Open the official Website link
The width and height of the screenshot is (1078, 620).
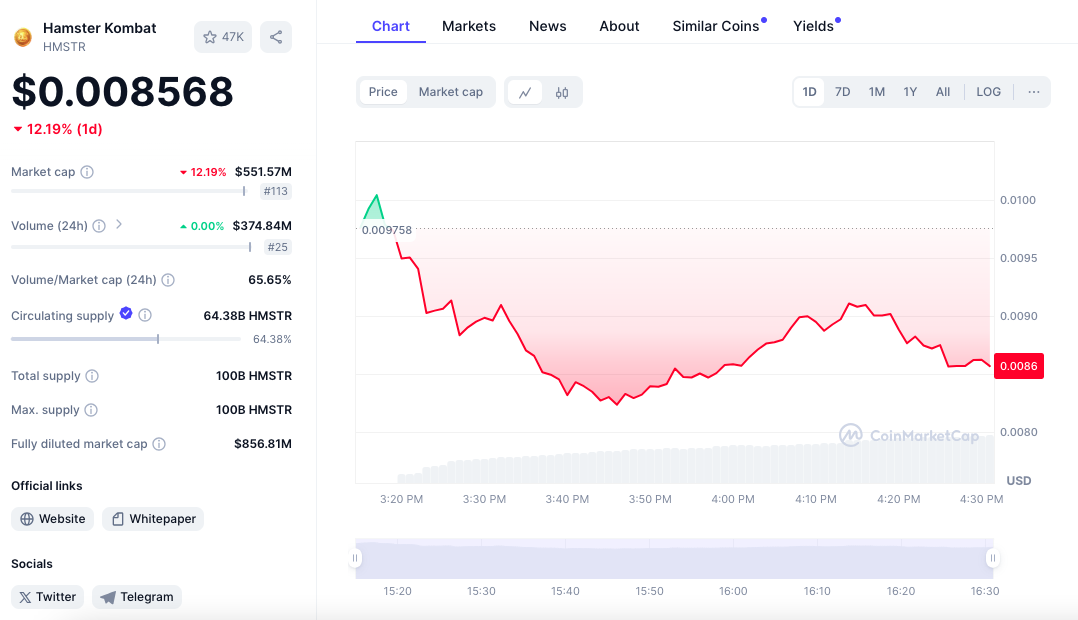click(x=52, y=519)
